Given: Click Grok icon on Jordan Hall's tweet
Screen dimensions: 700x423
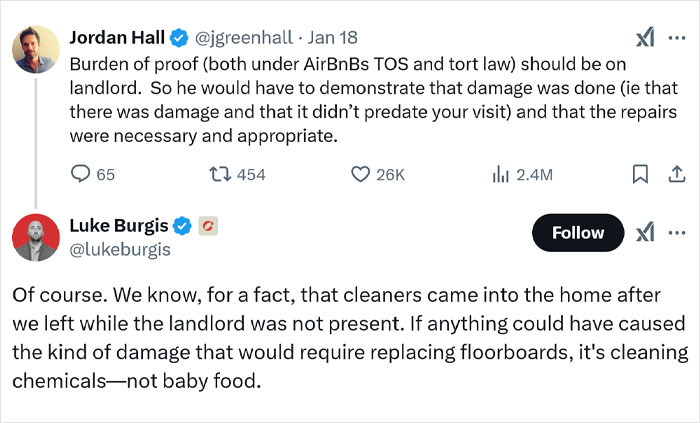Looking at the screenshot, I should (x=644, y=38).
